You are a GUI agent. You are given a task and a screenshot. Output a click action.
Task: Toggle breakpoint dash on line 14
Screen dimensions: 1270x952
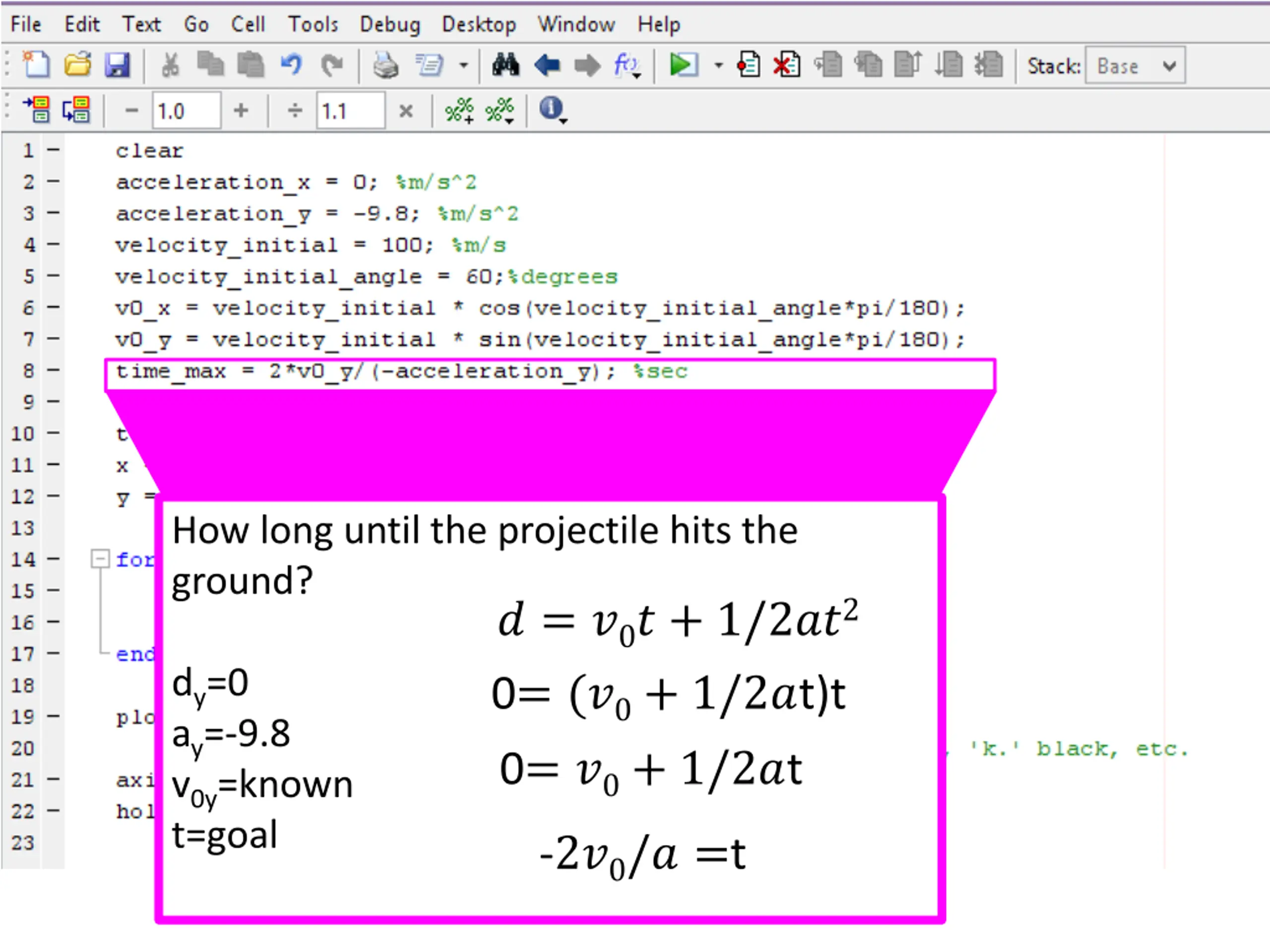point(54,558)
